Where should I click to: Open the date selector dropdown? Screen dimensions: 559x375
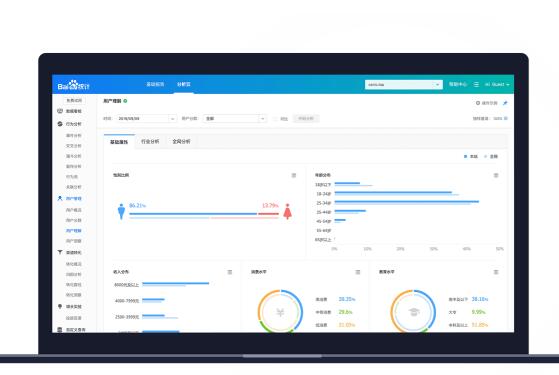pos(146,118)
